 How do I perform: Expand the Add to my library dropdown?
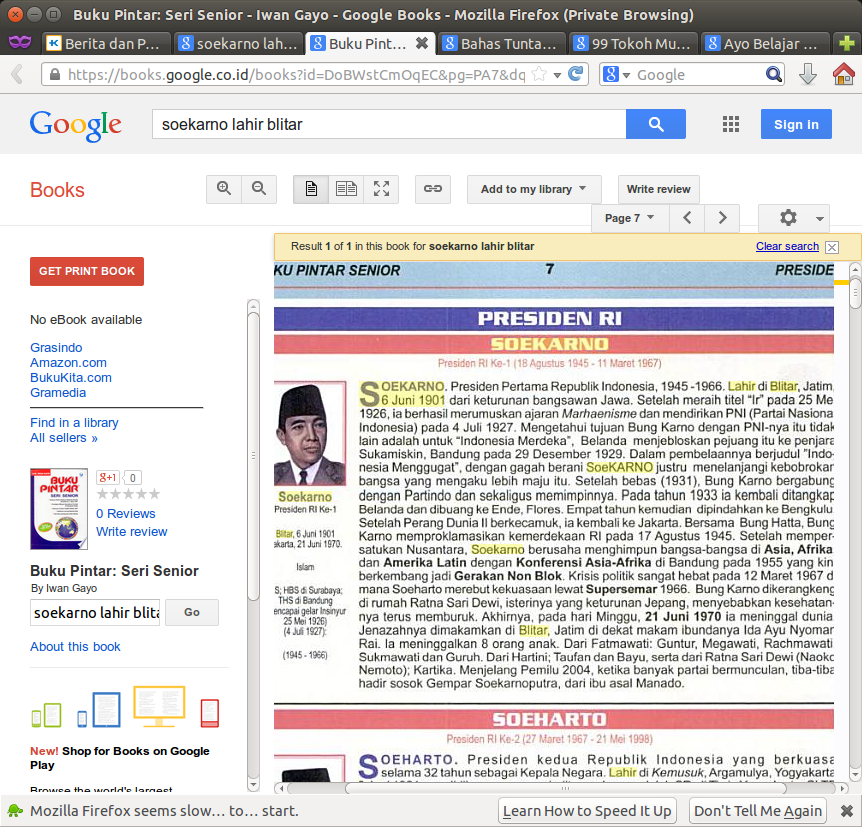[534, 189]
